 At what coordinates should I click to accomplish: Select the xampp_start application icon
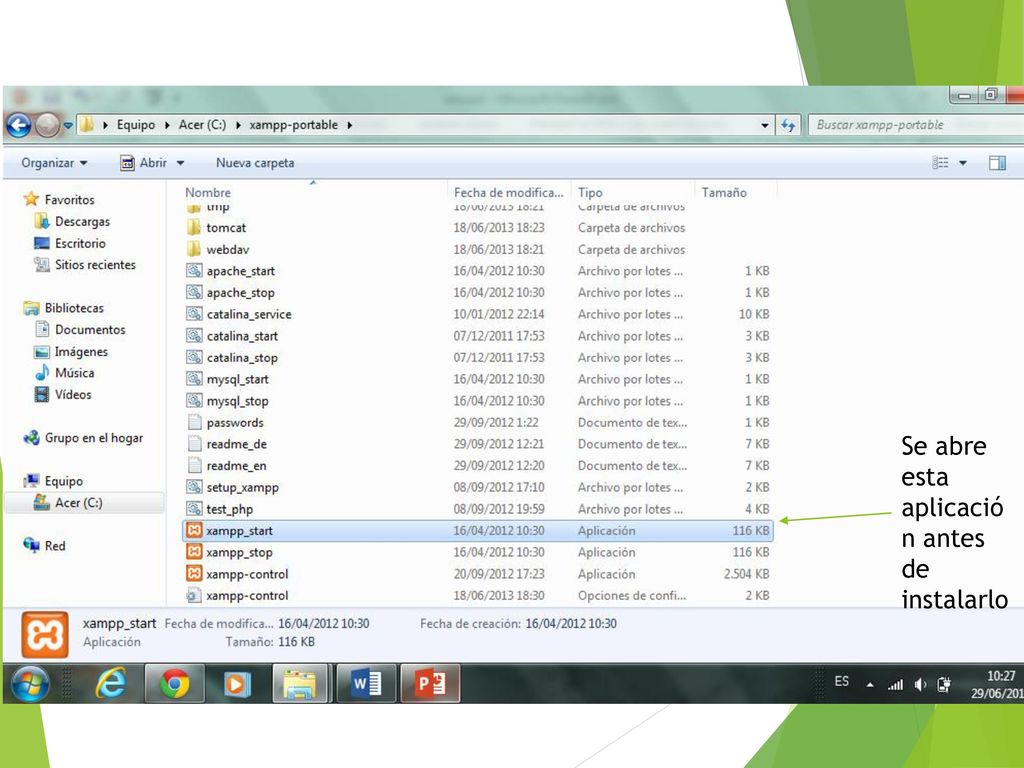(194, 530)
